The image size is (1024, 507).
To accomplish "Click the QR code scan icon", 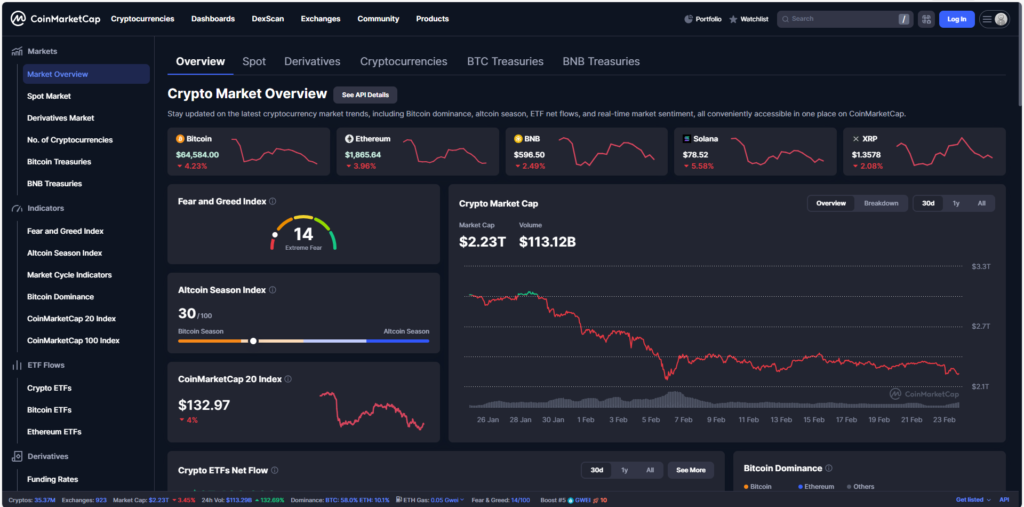I will point(926,19).
